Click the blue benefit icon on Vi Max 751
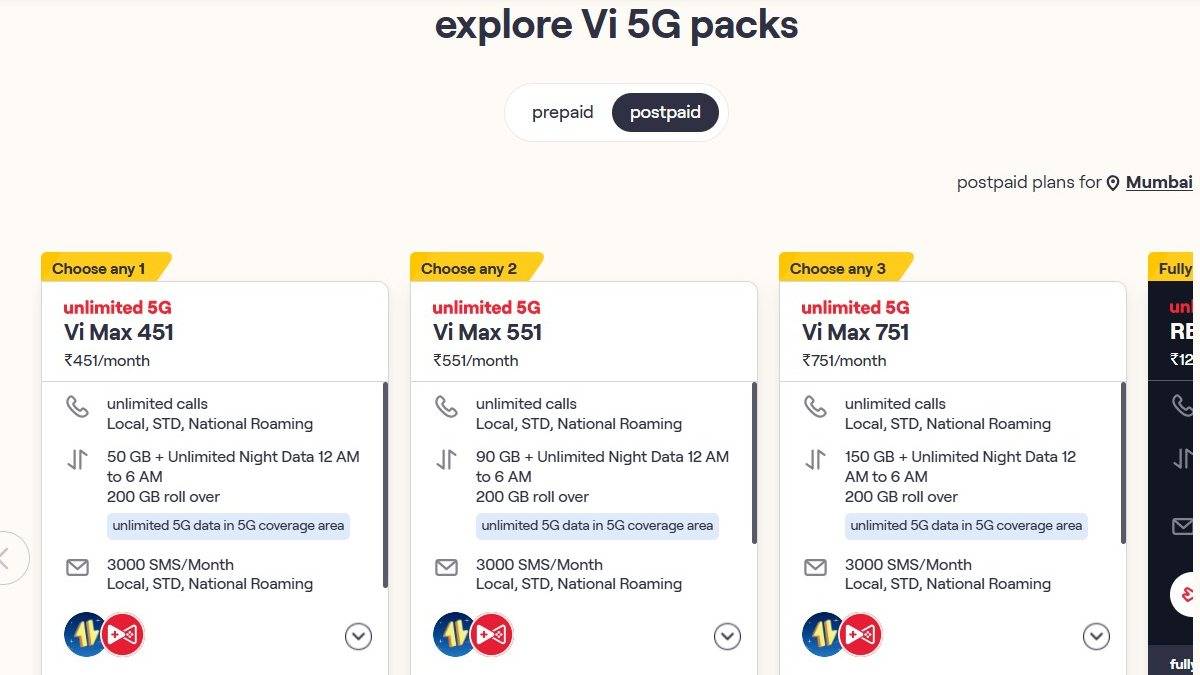Screen dimensions: 1200x675 824,634
